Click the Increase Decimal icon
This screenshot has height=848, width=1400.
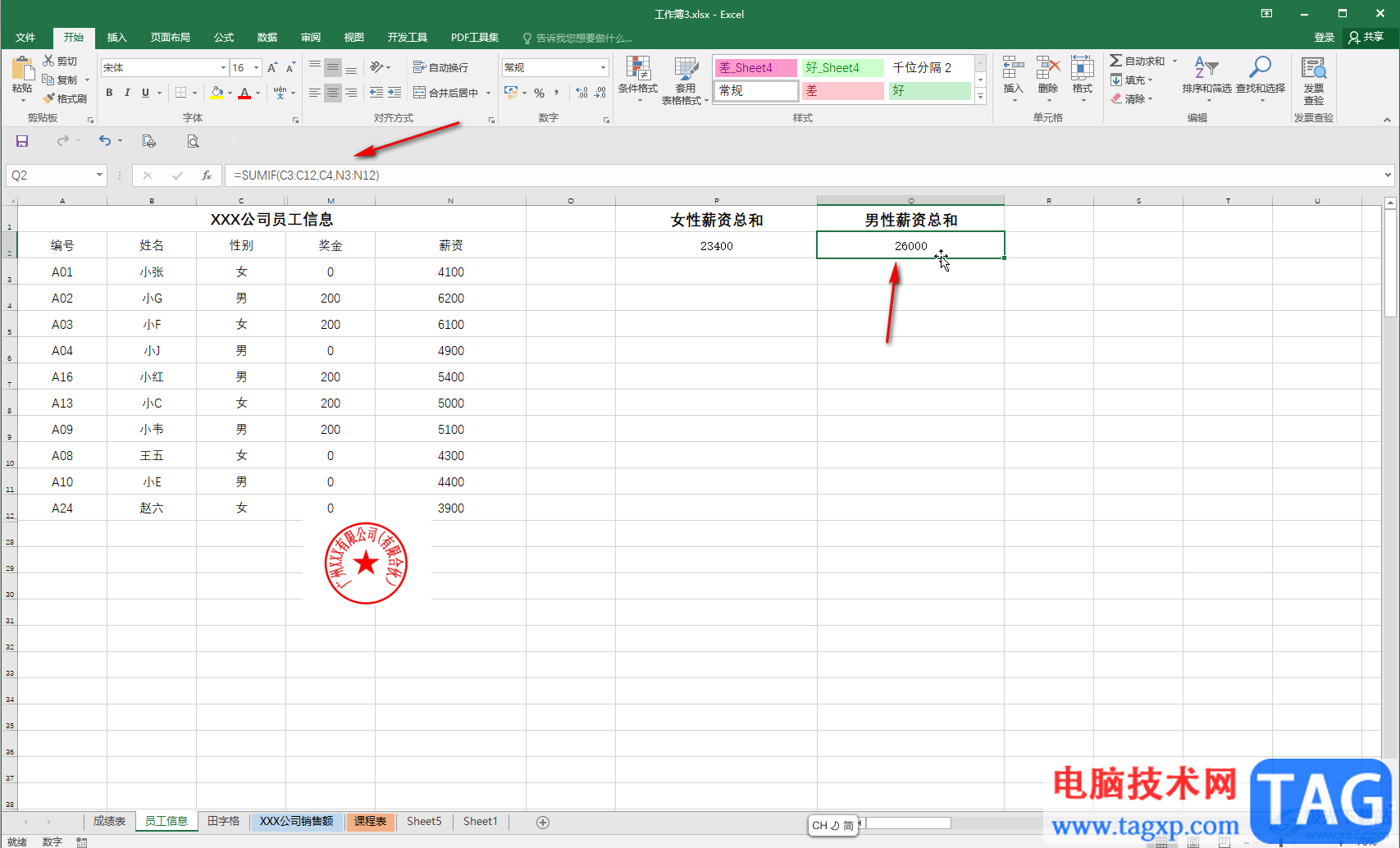tap(582, 93)
